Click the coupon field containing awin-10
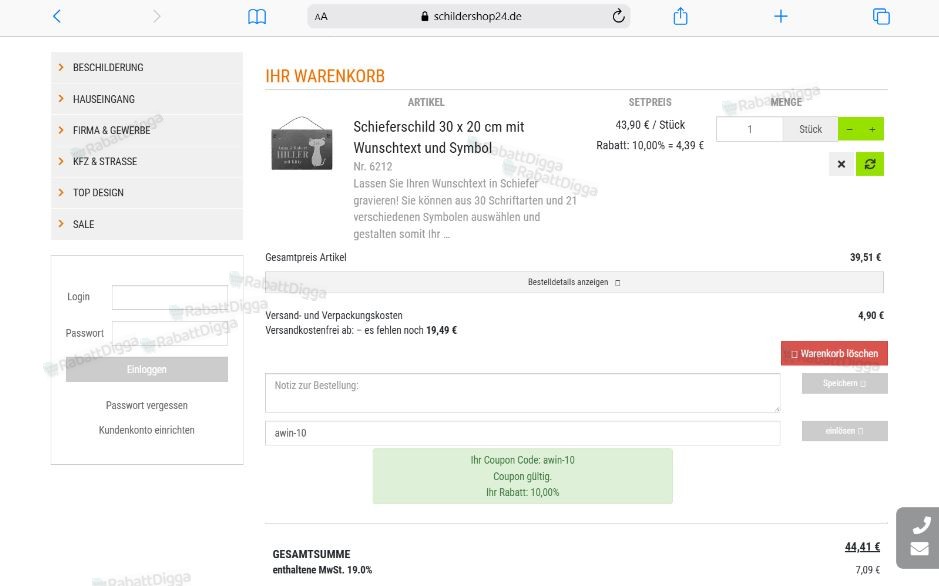The width and height of the screenshot is (939, 586). (x=522, y=433)
